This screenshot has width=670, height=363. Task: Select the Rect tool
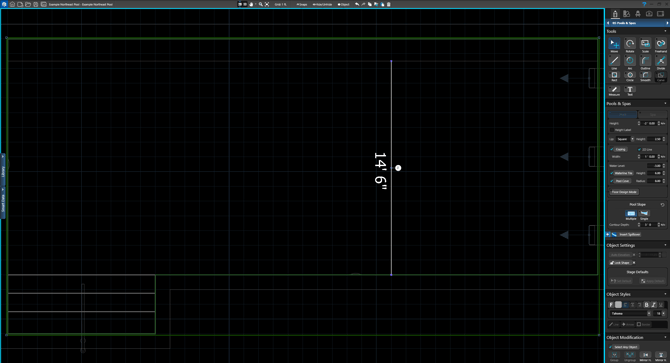point(614,76)
